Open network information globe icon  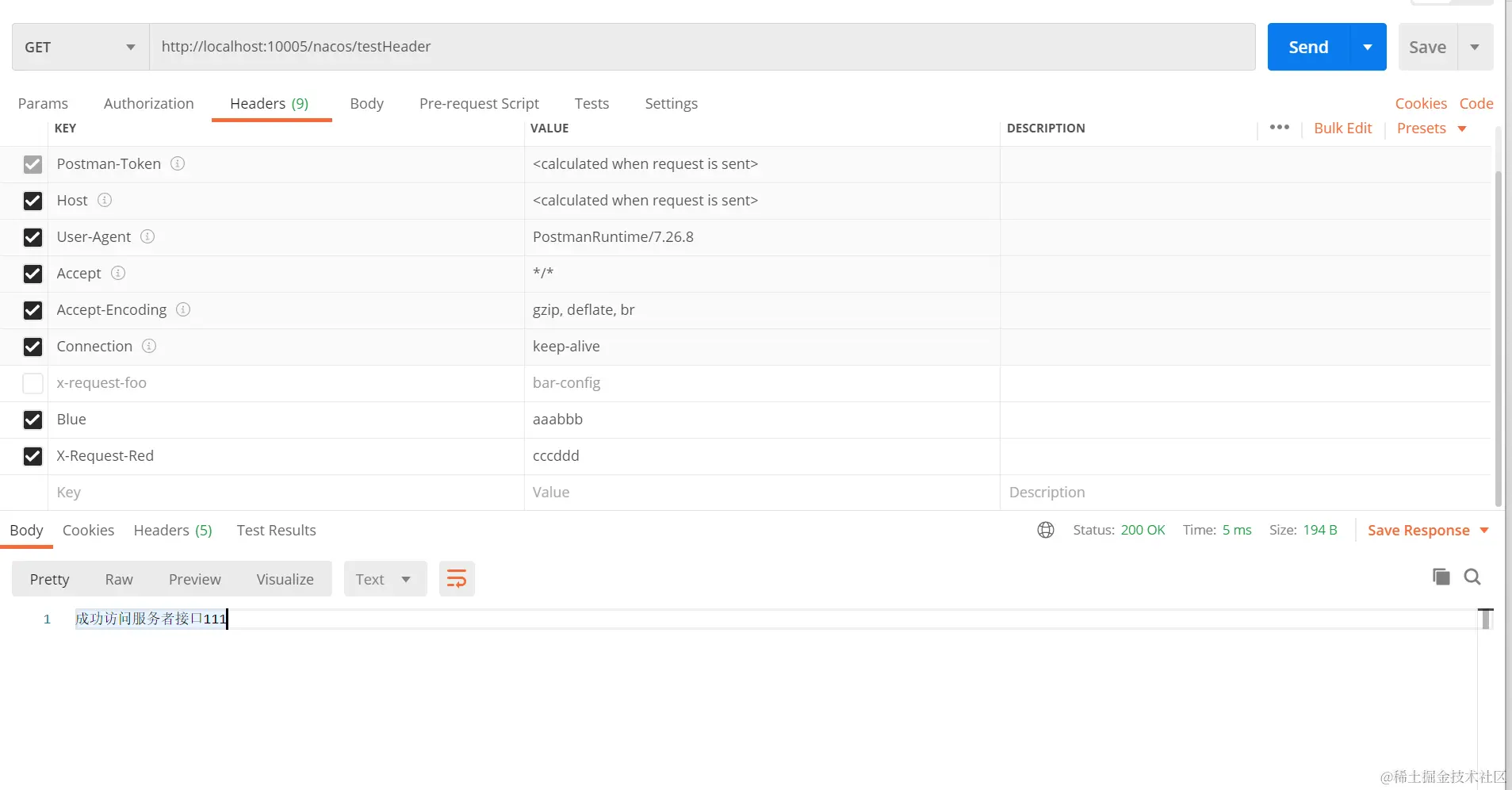click(1046, 530)
